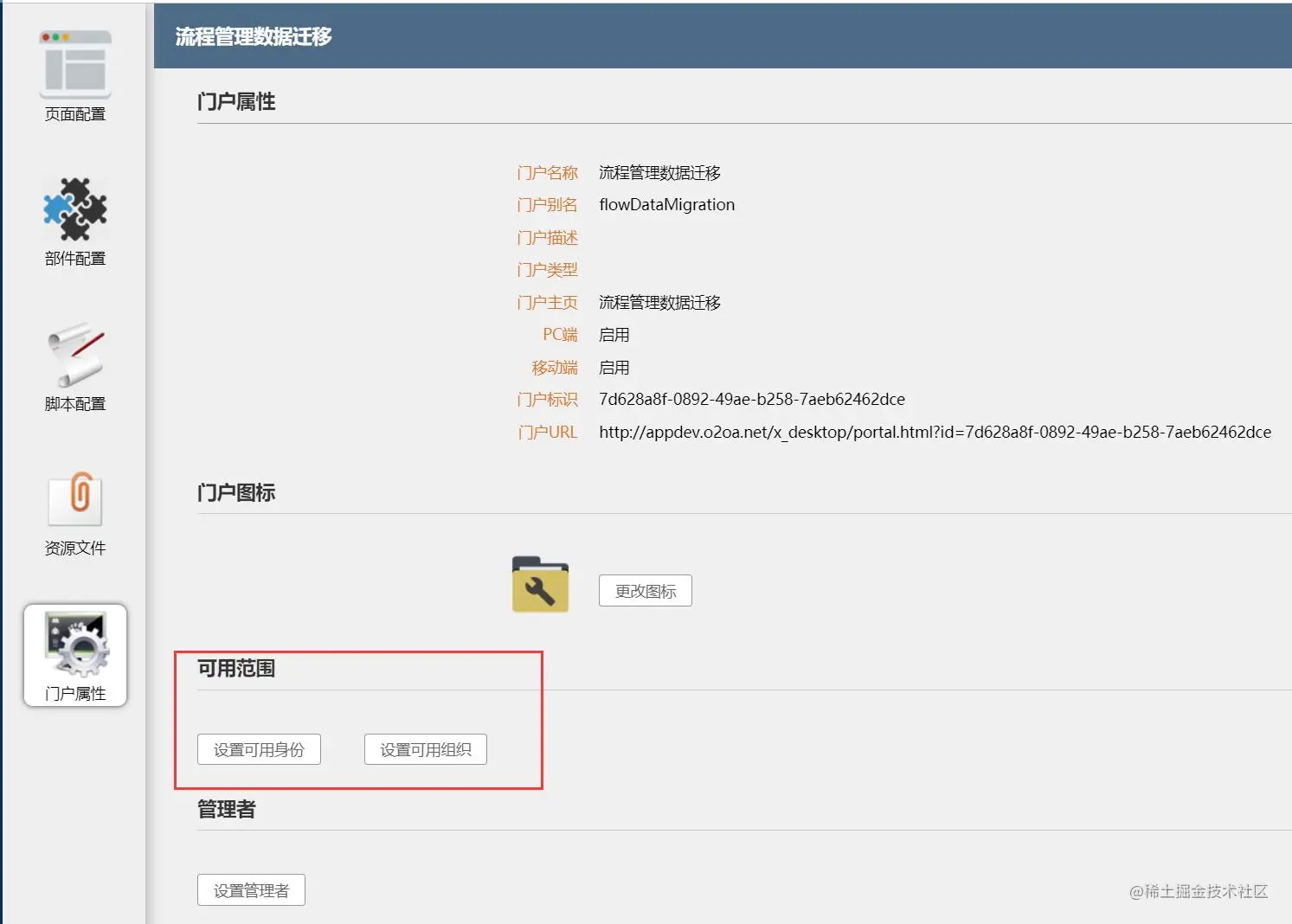Click the 门户标识 ID value

click(752, 399)
